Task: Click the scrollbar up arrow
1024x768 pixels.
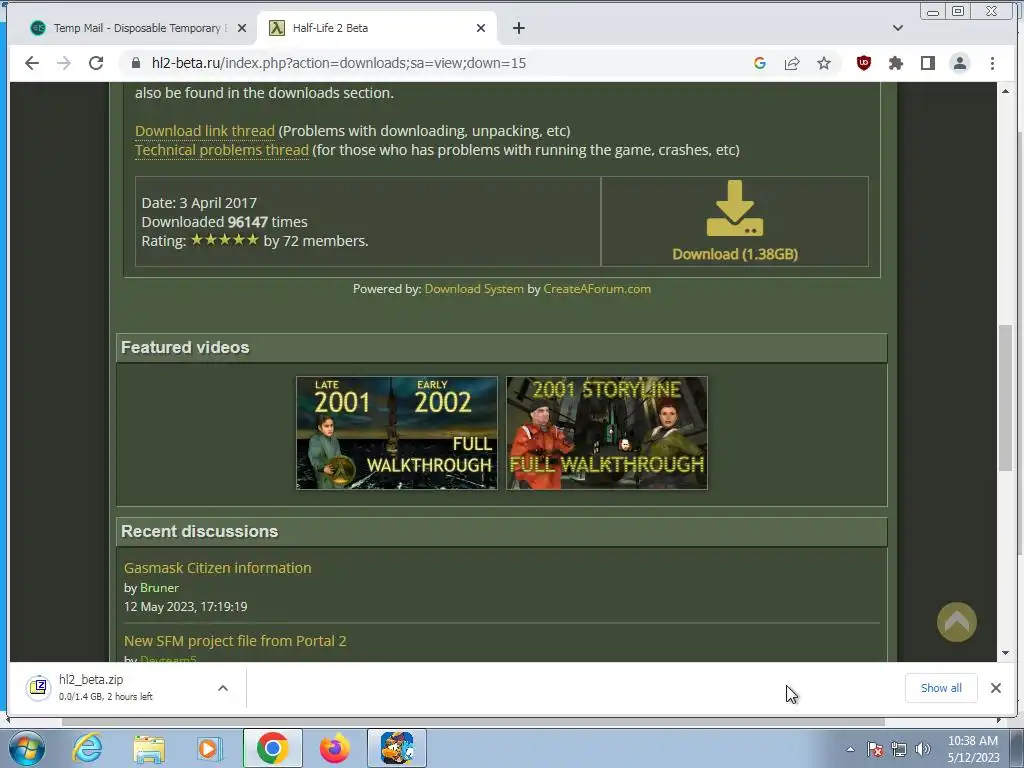Action: (1004, 91)
